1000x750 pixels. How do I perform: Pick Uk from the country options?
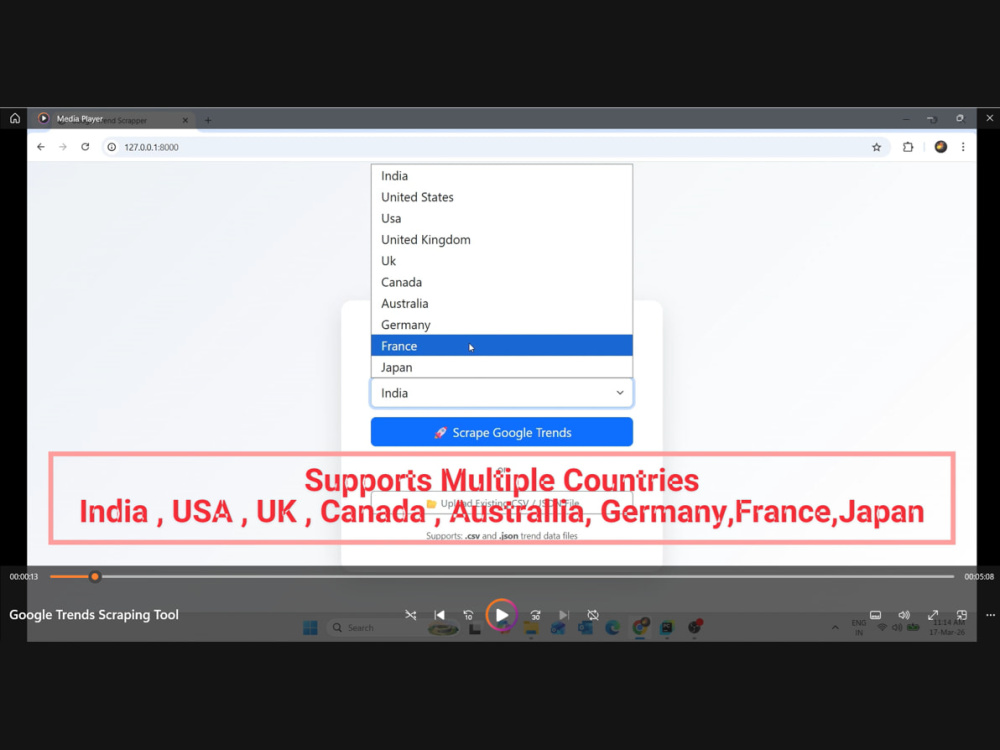(501, 261)
